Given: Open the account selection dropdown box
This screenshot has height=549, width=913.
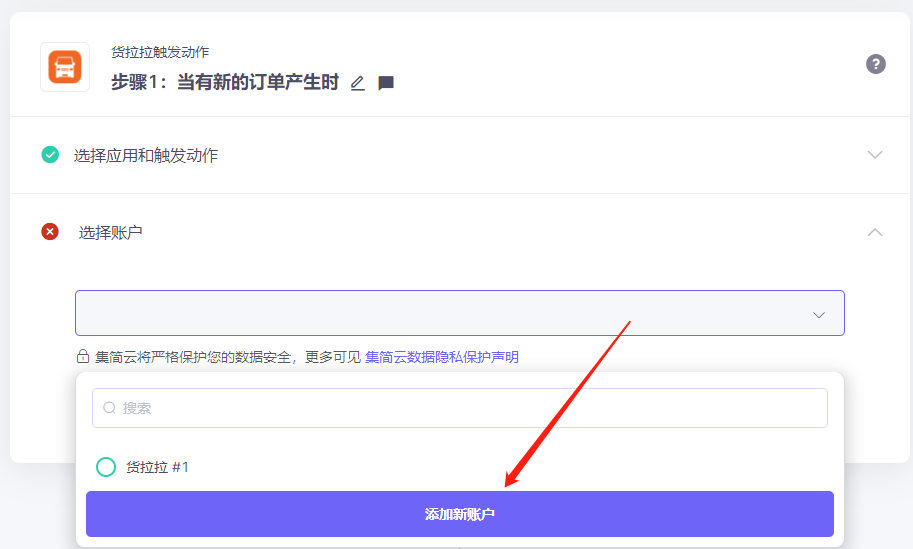Looking at the screenshot, I should (459, 313).
